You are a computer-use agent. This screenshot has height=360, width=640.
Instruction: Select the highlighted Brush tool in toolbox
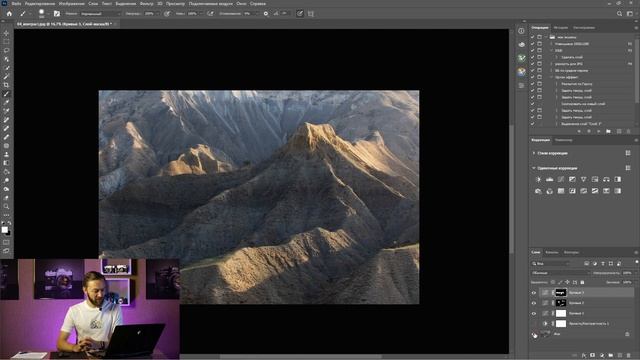6,94
